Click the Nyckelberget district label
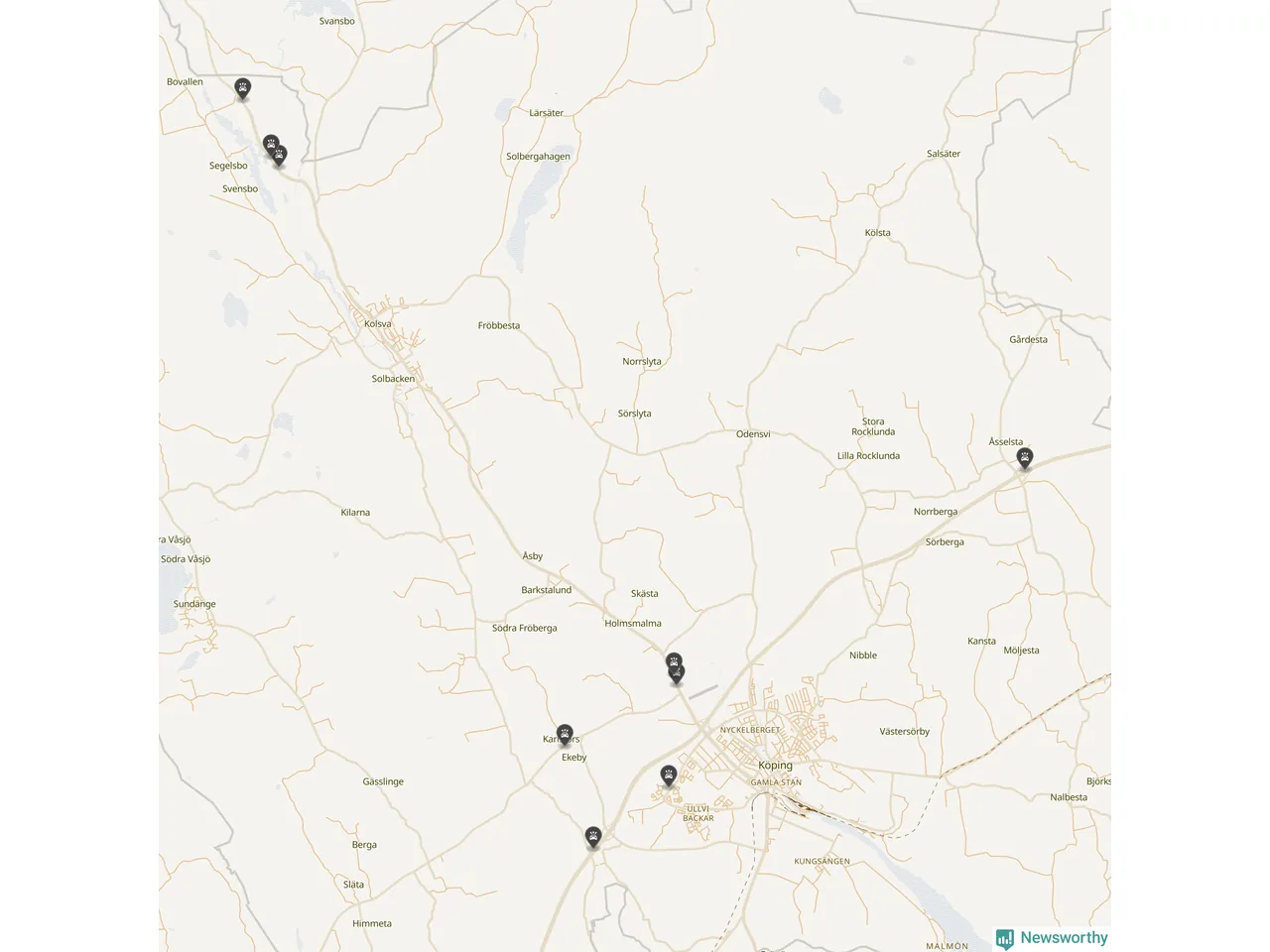The height and width of the screenshot is (952, 1270). pos(750,730)
